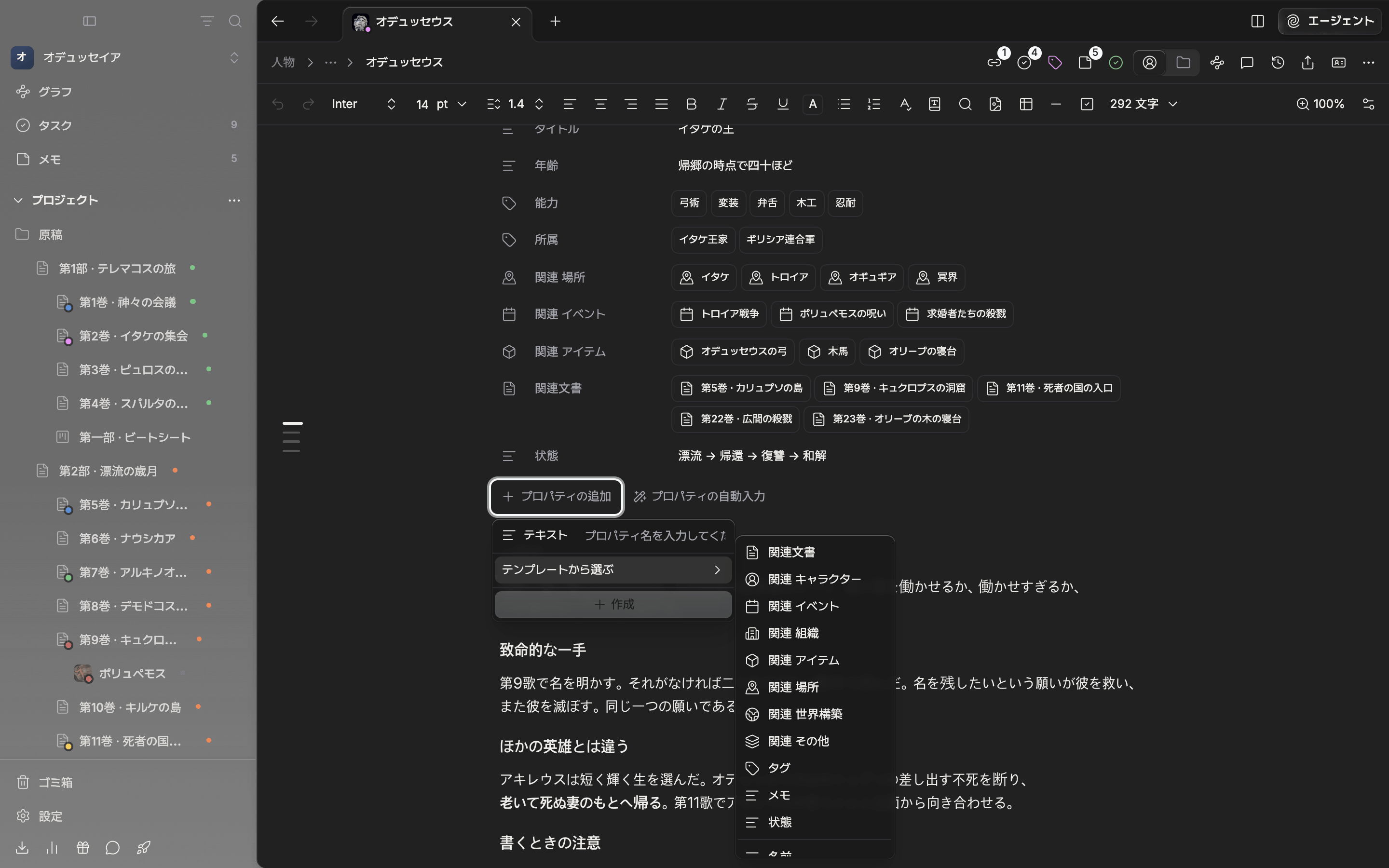Image resolution: width=1389 pixels, height=868 pixels.
Task: Click the 100% zoom control
Action: point(1320,104)
